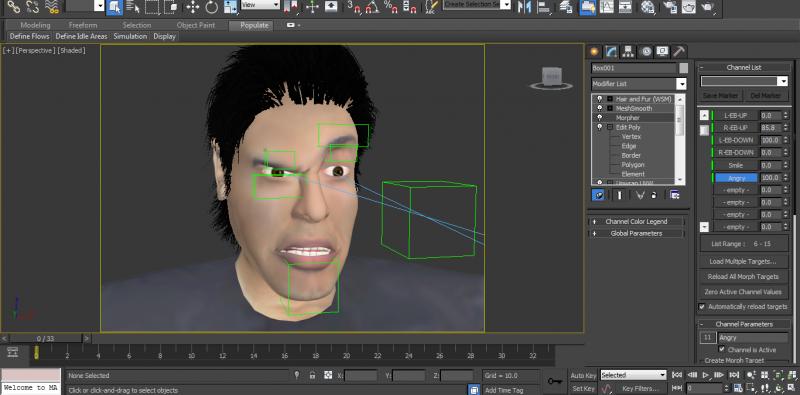Switch to the Selection ribbon tab
800x395 pixels.
coord(137,25)
